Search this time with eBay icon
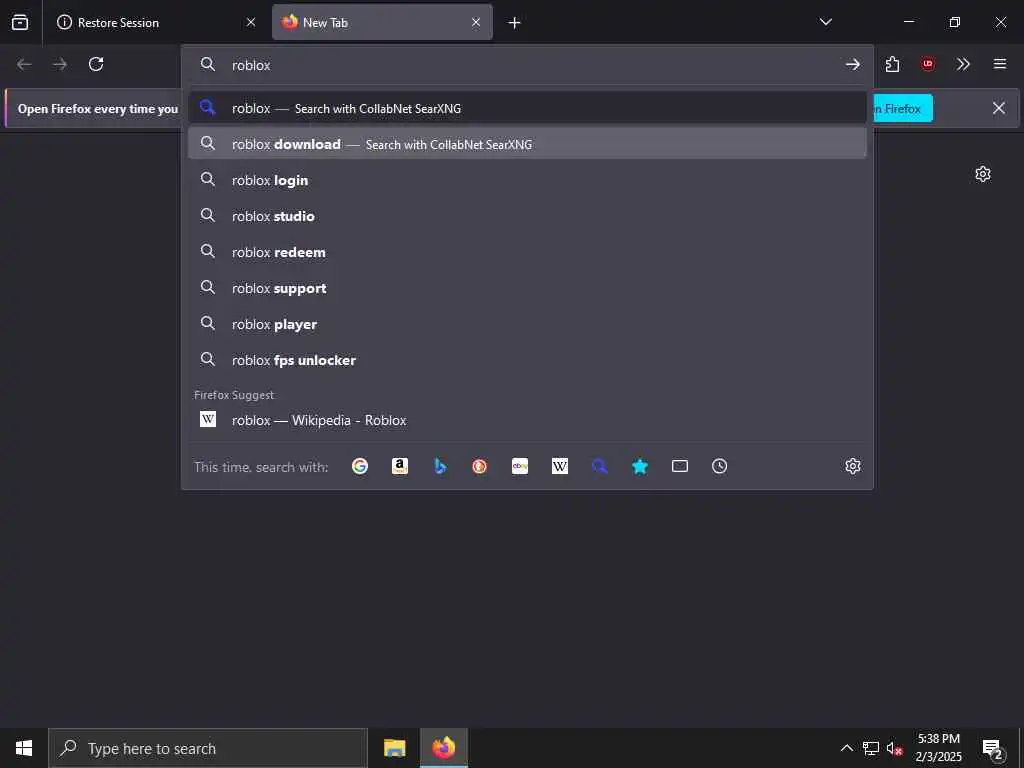The image size is (1024, 768). point(520,466)
